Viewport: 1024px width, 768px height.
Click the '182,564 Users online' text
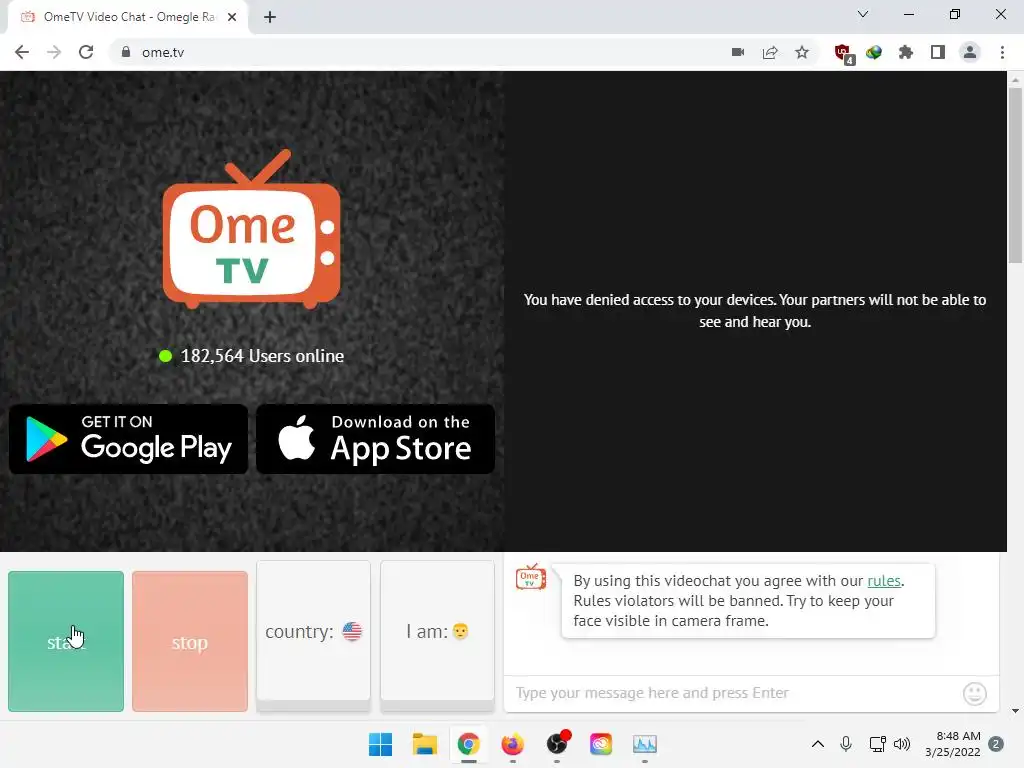click(x=262, y=356)
